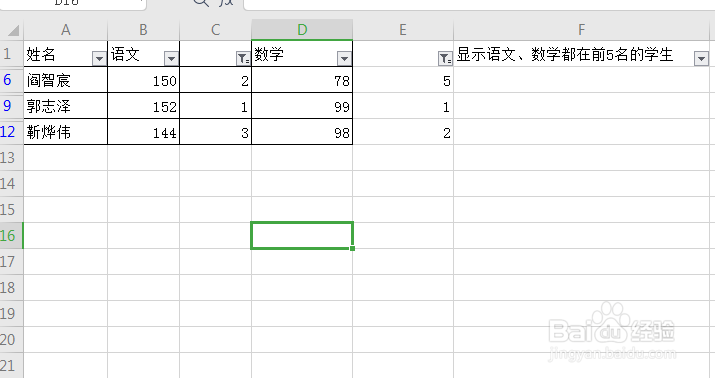Select column D header
This screenshot has height=378, width=715.
tap(302, 30)
